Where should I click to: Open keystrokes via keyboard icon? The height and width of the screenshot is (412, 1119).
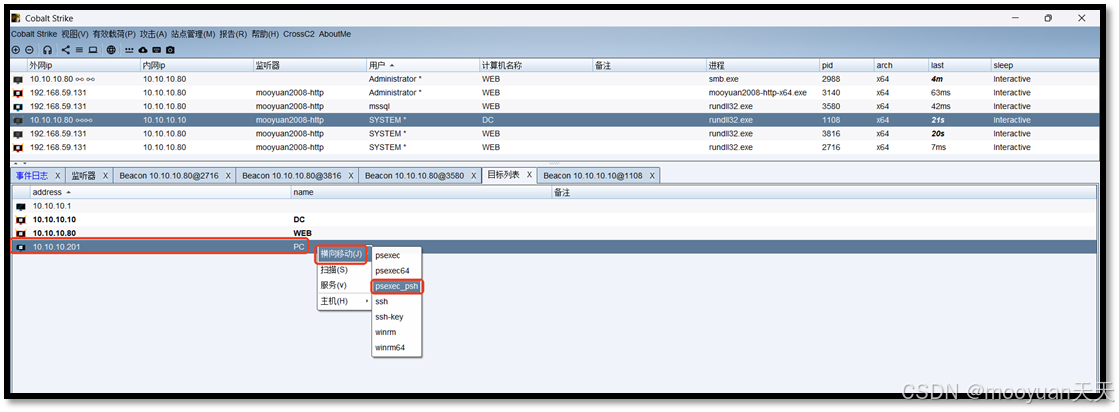point(156,50)
